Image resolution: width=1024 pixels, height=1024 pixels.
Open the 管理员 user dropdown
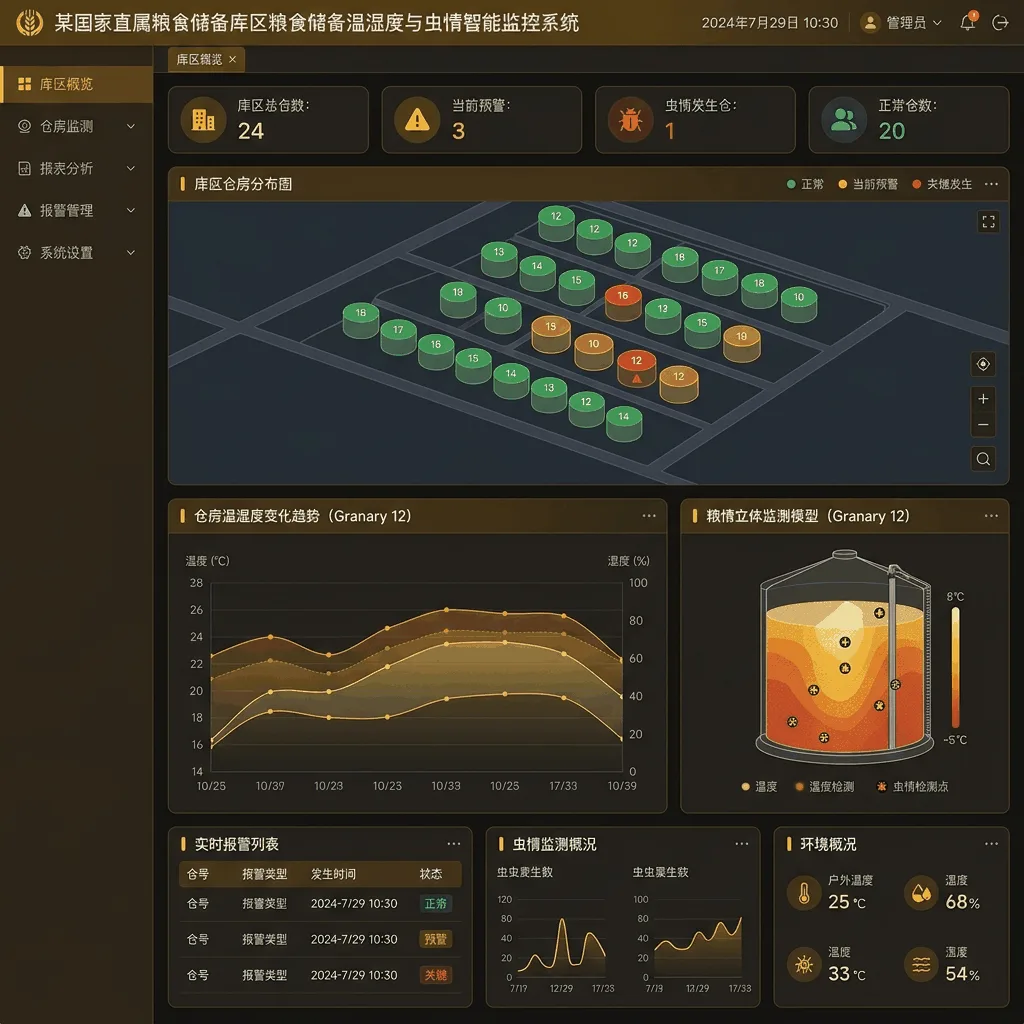point(901,23)
